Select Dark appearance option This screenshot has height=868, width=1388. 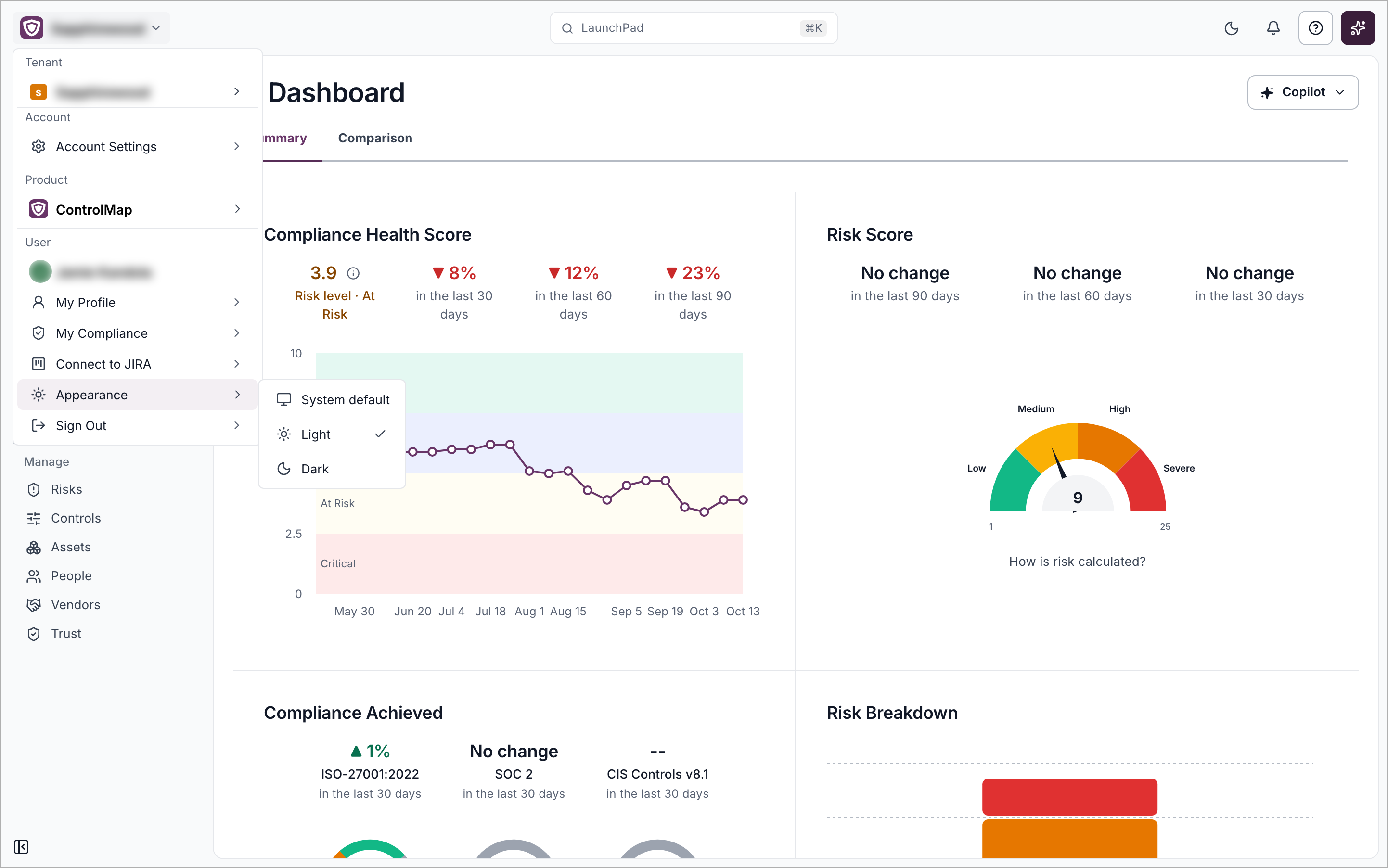333,469
